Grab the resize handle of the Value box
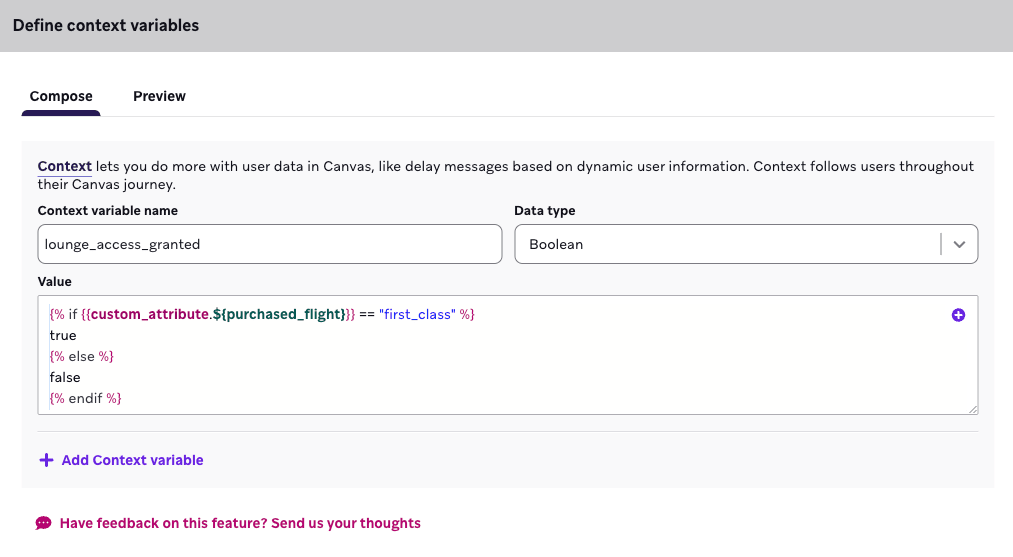Image resolution: width=1013 pixels, height=557 pixels. point(972,408)
